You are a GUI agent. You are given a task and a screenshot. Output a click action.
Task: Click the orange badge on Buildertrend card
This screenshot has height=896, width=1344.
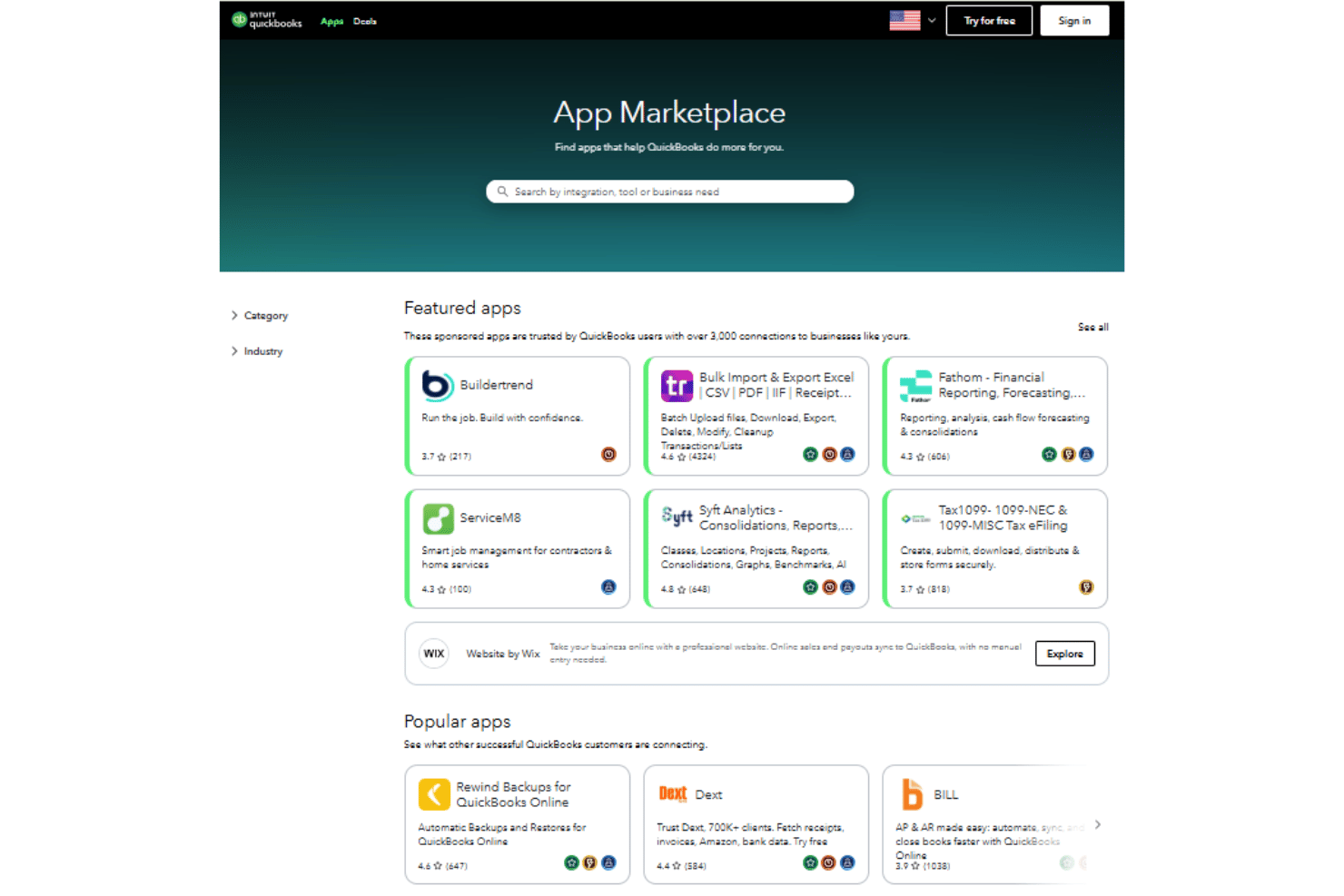[x=608, y=454]
